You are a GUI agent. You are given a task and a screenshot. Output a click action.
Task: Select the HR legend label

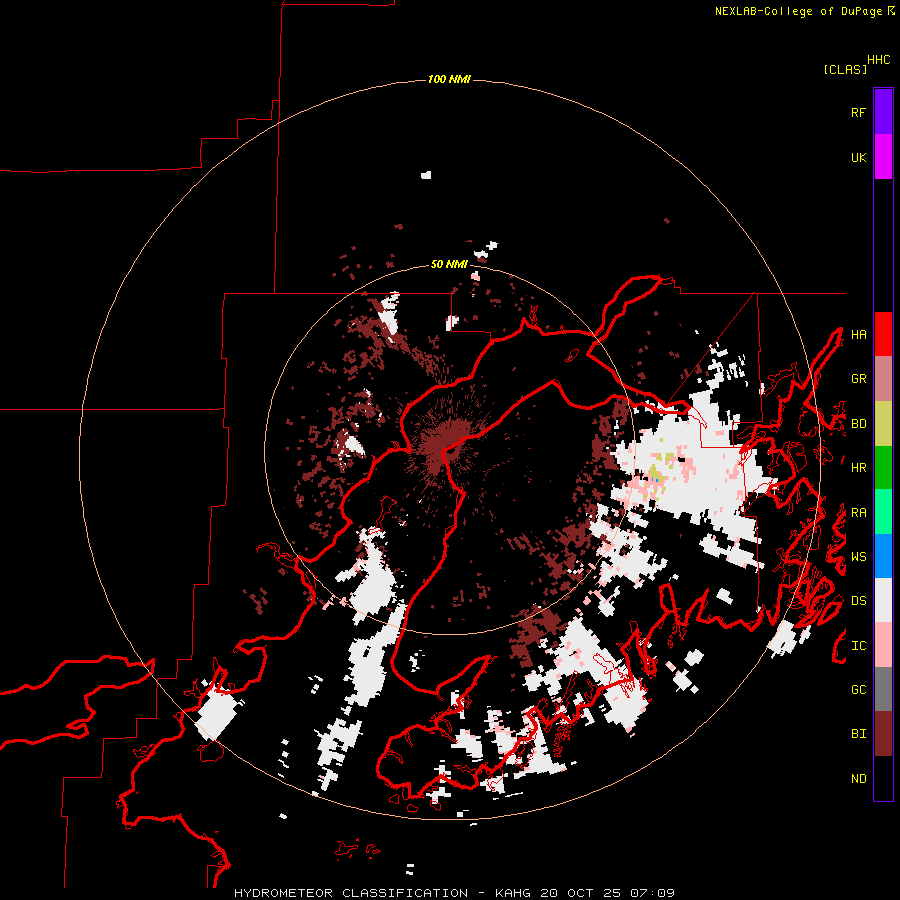858,468
